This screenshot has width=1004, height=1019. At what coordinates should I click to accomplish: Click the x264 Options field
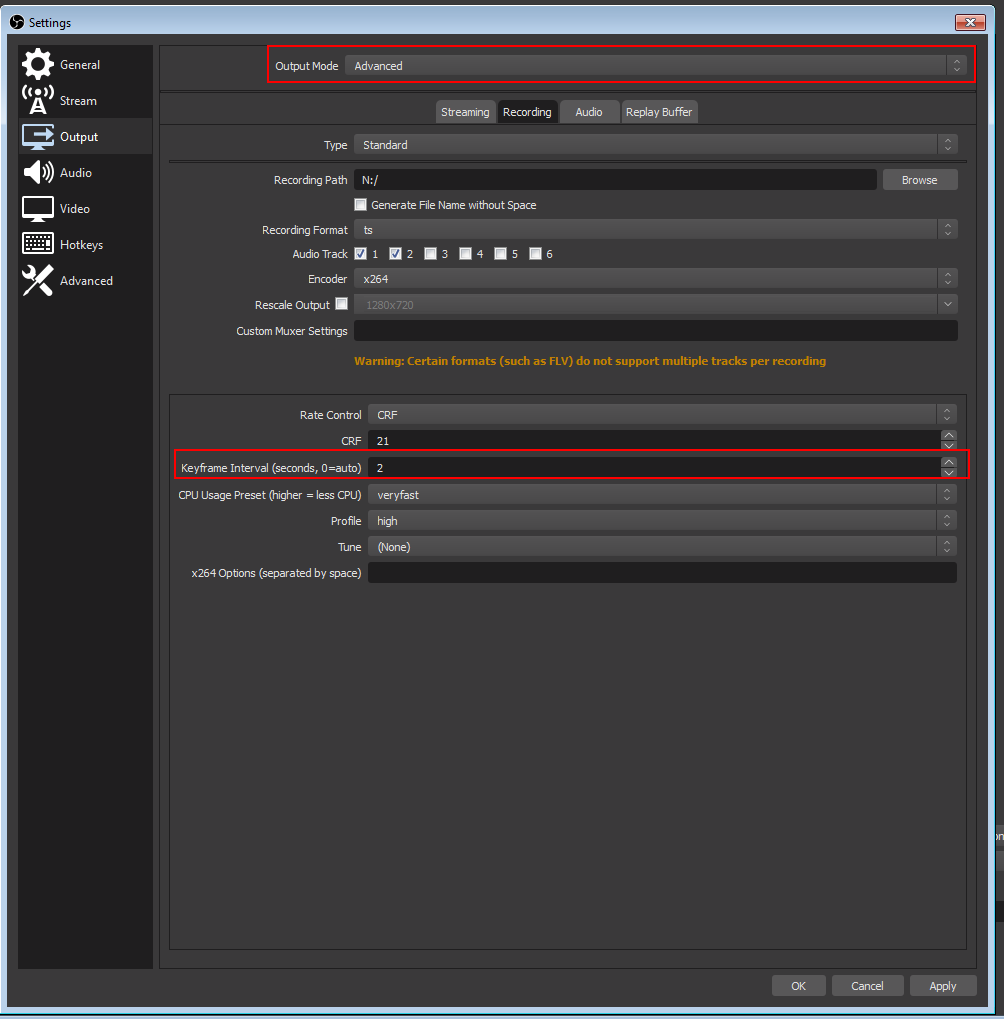click(662, 573)
